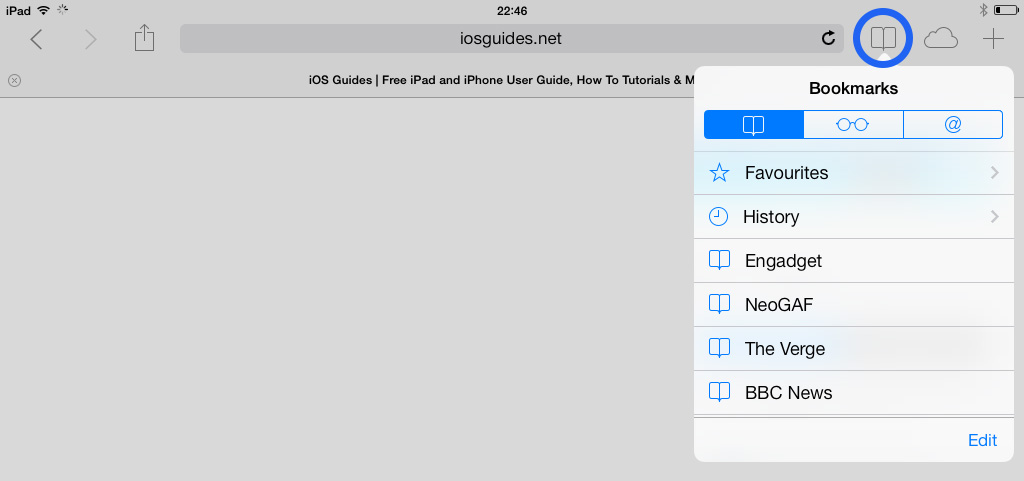Image resolution: width=1024 pixels, height=481 pixels.
Task: Switch to Shared Links @ segment
Action: [953, 125]
